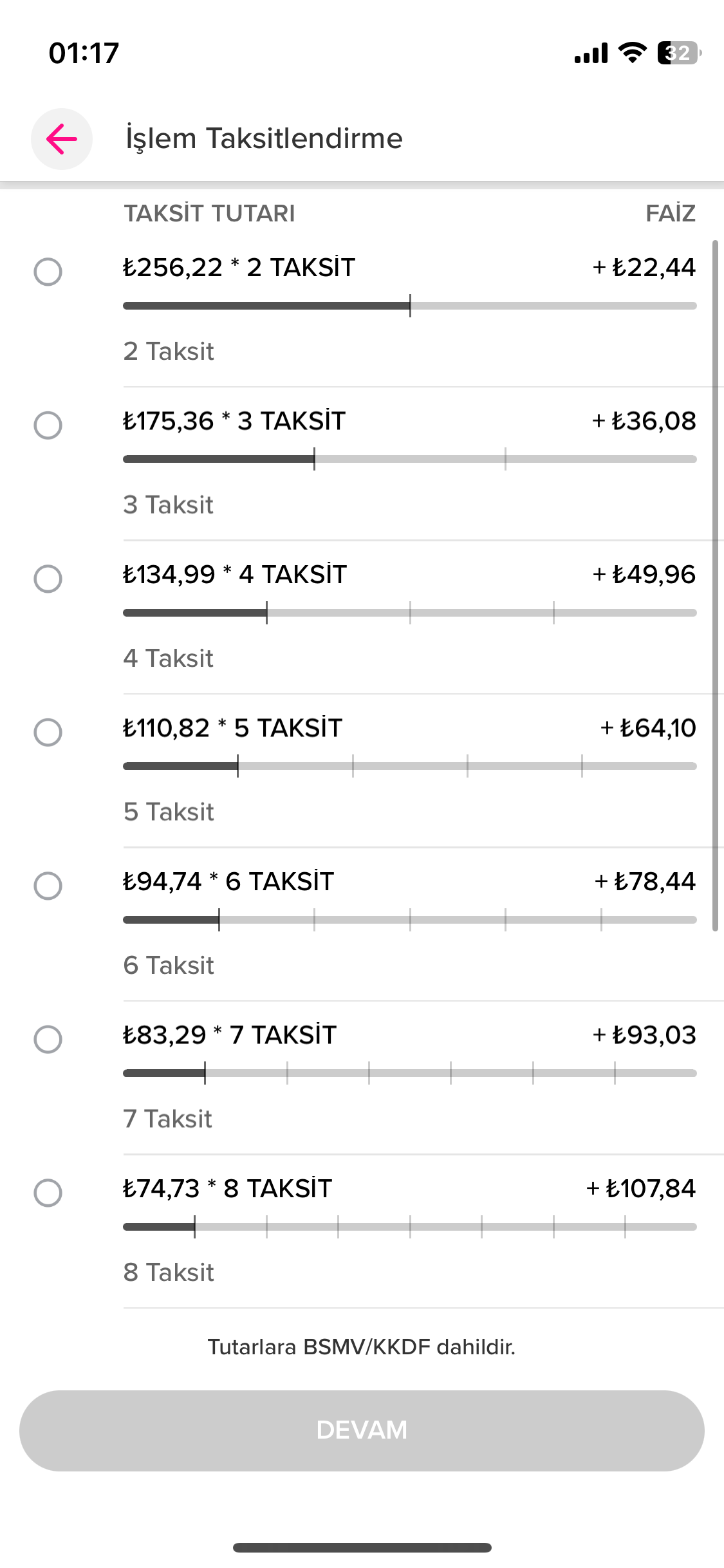Viewport: 724px width, 1568px height.
Task: Select the 7 Taksit radio button
Action: pos(48,1040)
